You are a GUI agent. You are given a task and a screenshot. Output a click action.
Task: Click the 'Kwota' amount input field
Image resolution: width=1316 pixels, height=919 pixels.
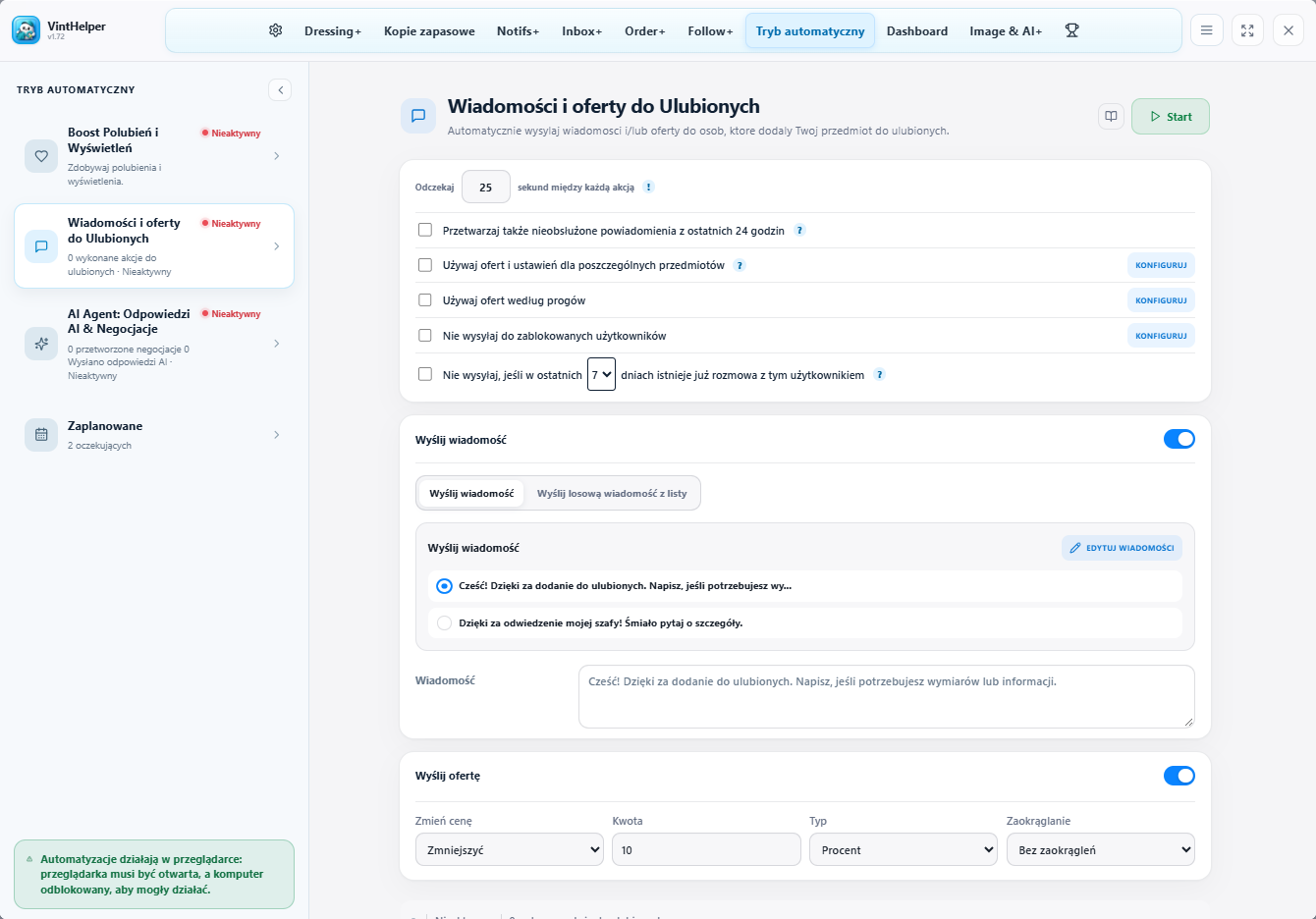(706, 849)
